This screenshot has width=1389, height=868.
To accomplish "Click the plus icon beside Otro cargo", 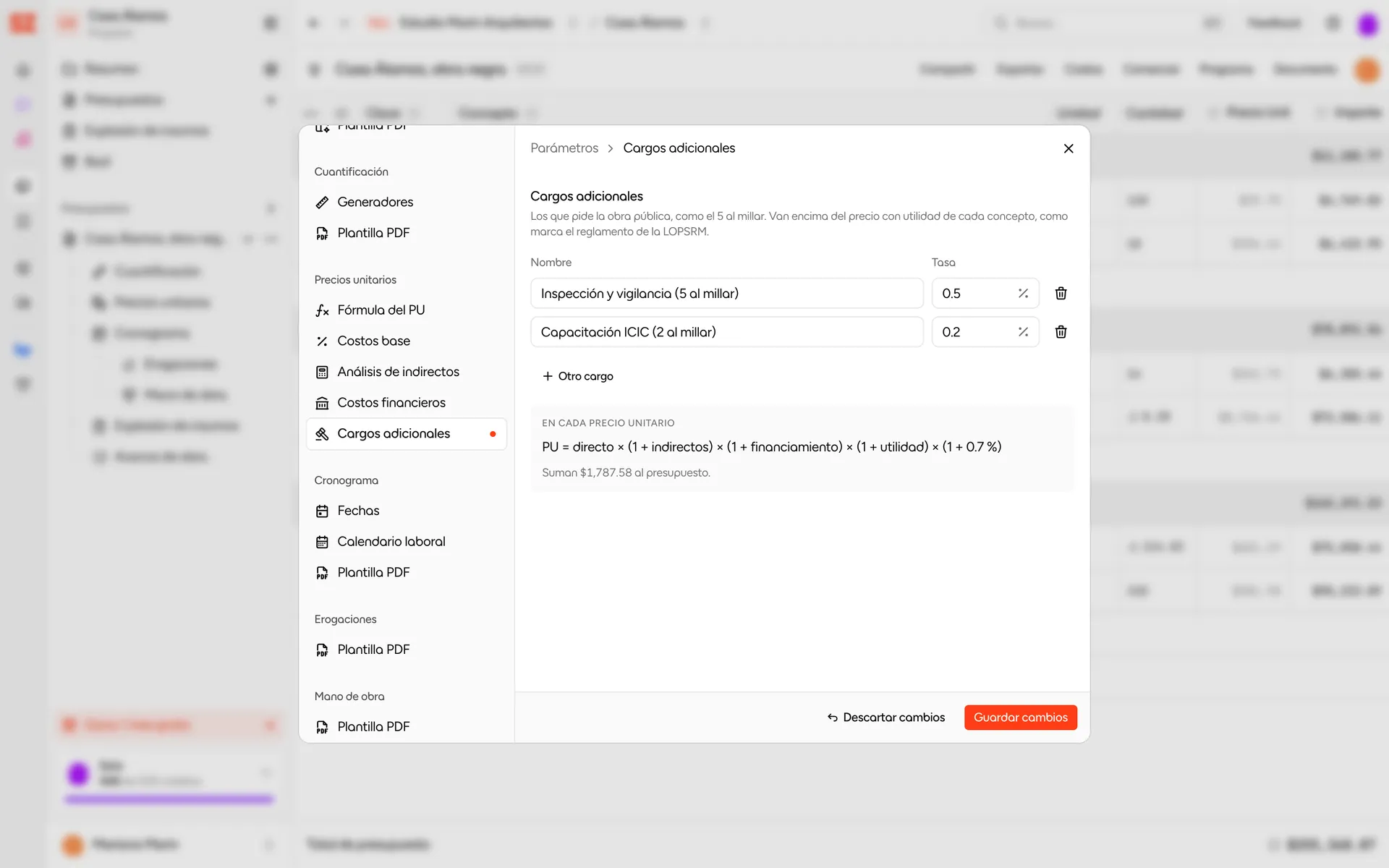I will [548, 376].
